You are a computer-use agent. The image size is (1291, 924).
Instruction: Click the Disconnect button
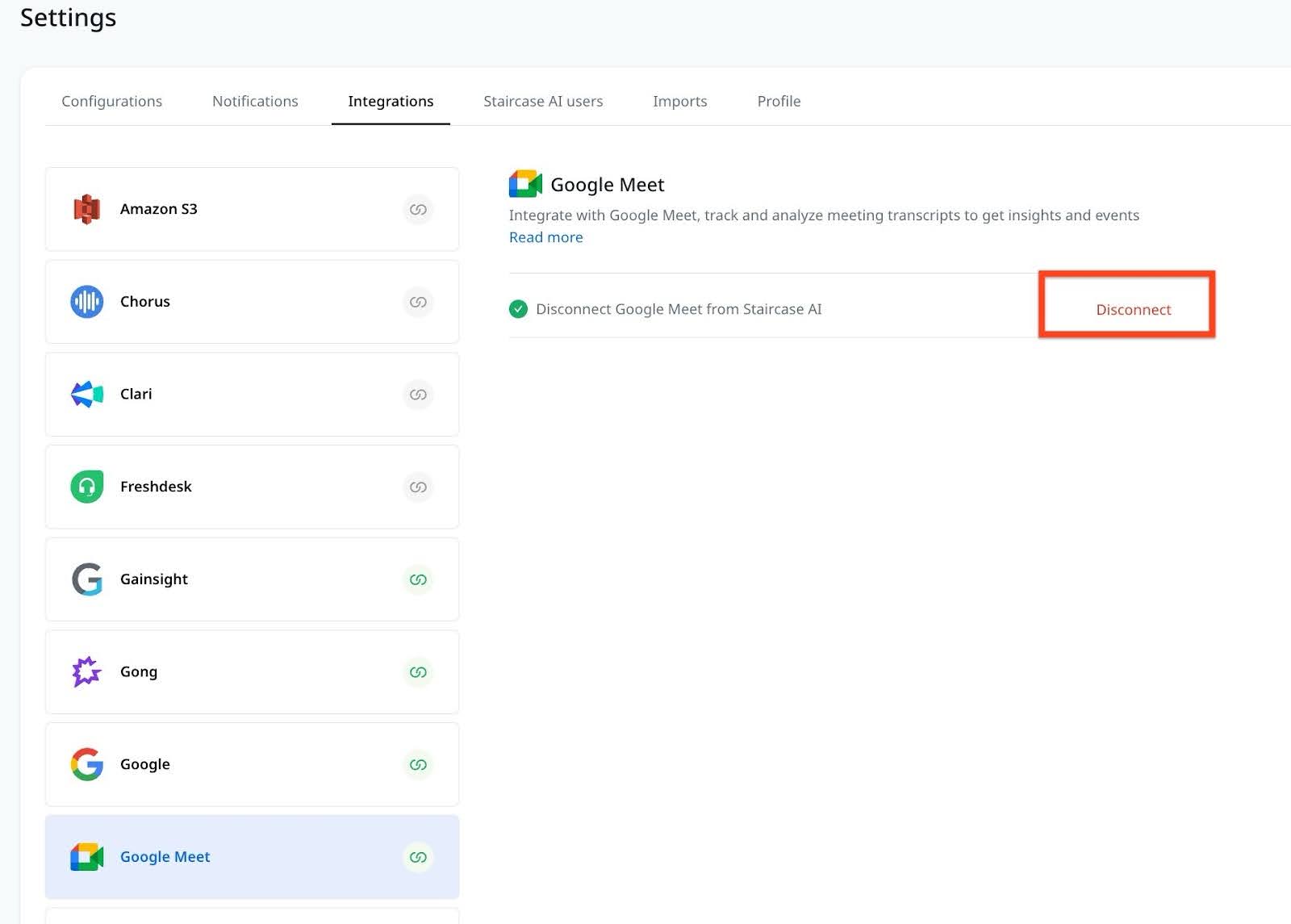[1133, 310]
